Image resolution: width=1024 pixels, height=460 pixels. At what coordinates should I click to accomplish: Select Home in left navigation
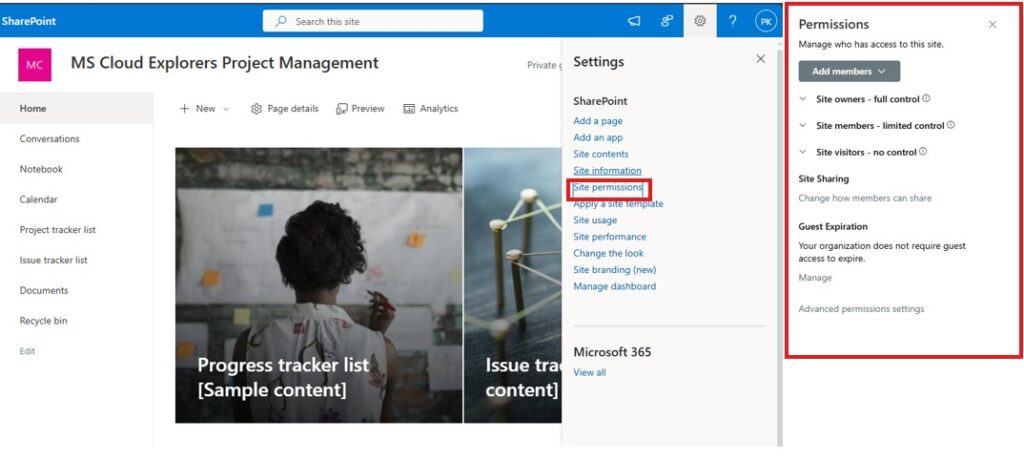point(76,108)
